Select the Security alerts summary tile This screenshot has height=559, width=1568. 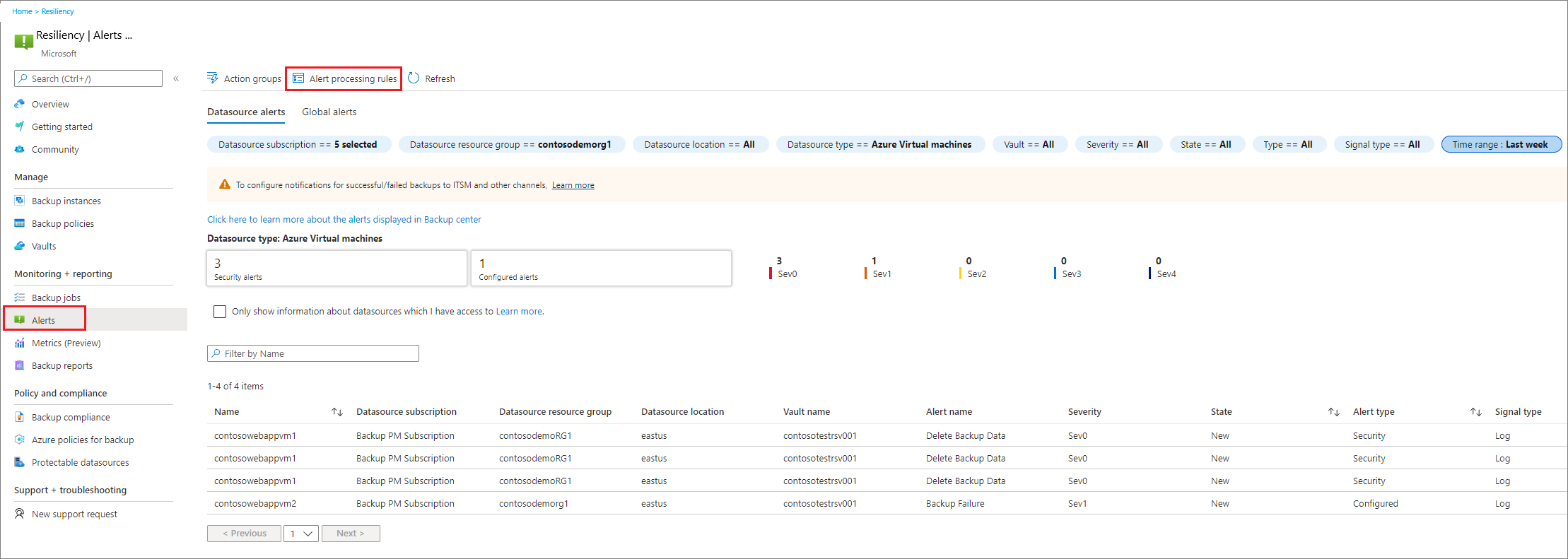[x=337, y=268]
